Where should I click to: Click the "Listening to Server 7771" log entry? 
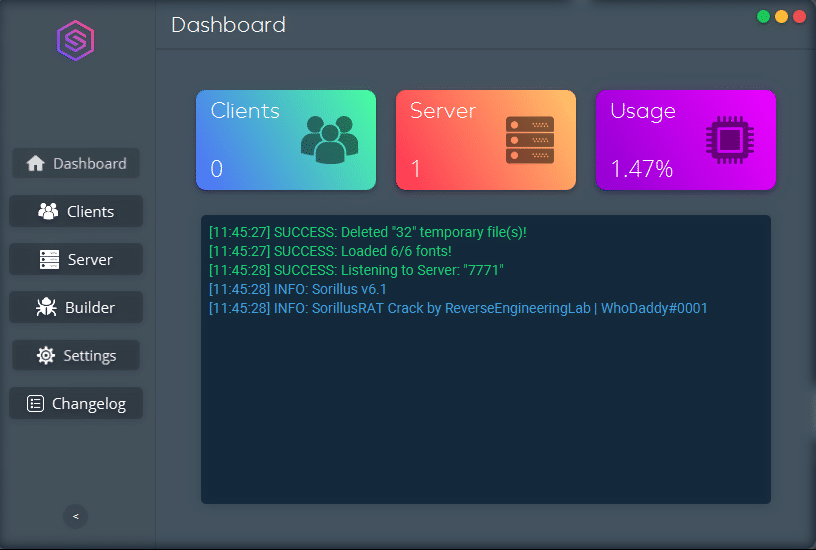click(356, 270)
